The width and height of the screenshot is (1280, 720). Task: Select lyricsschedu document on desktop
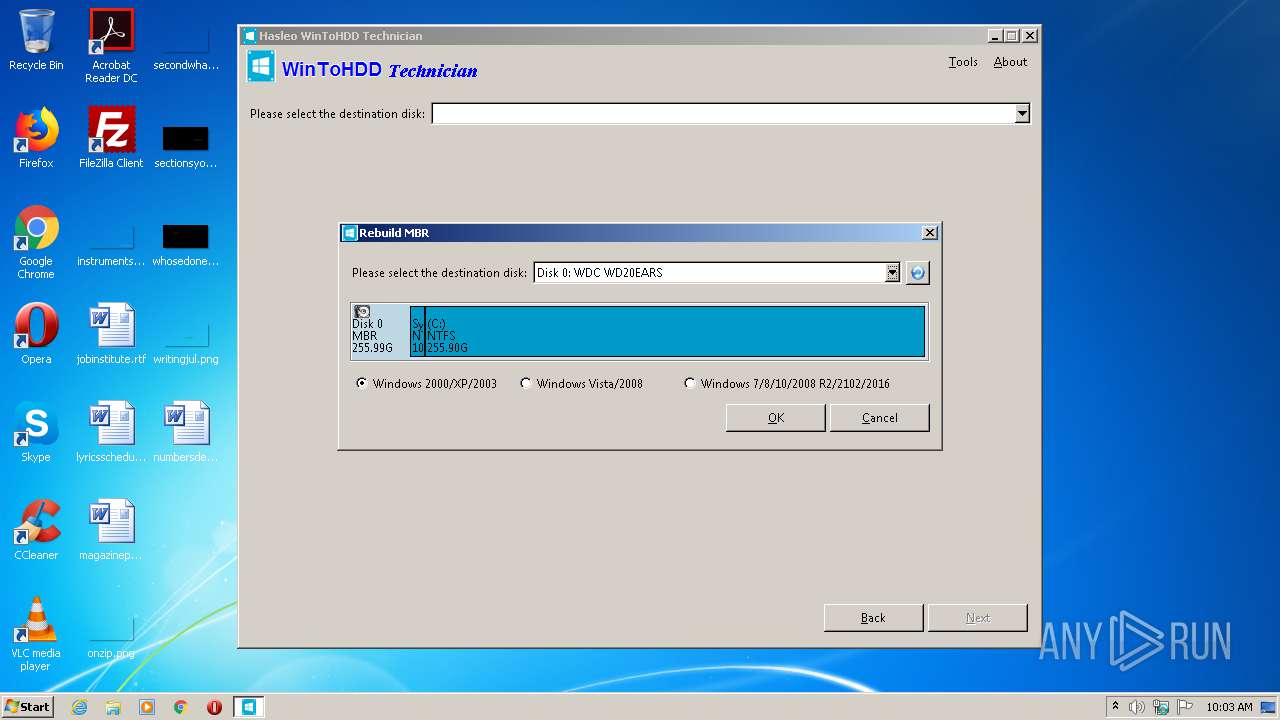point(111,432)
